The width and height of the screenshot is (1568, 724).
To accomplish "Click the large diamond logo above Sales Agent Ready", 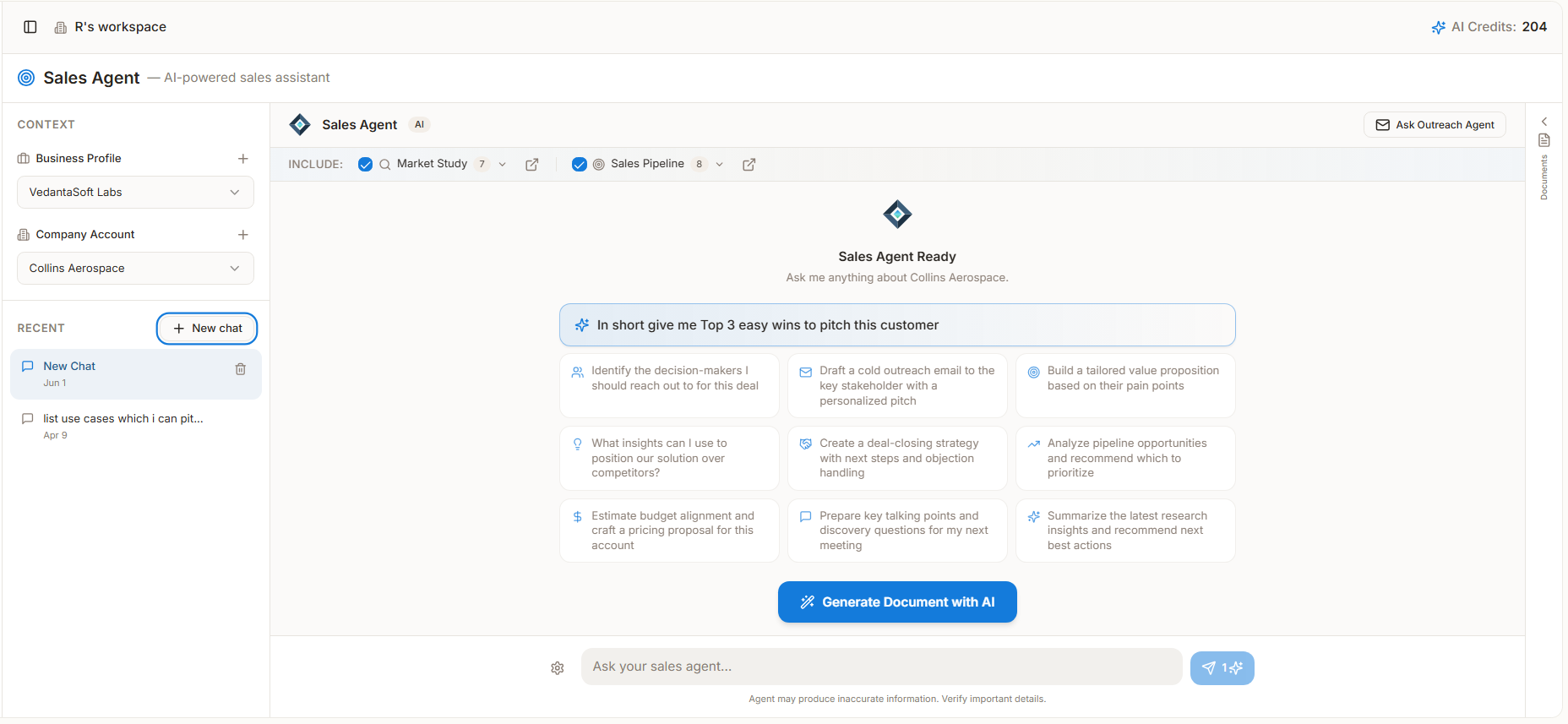I will coord(897,215).
